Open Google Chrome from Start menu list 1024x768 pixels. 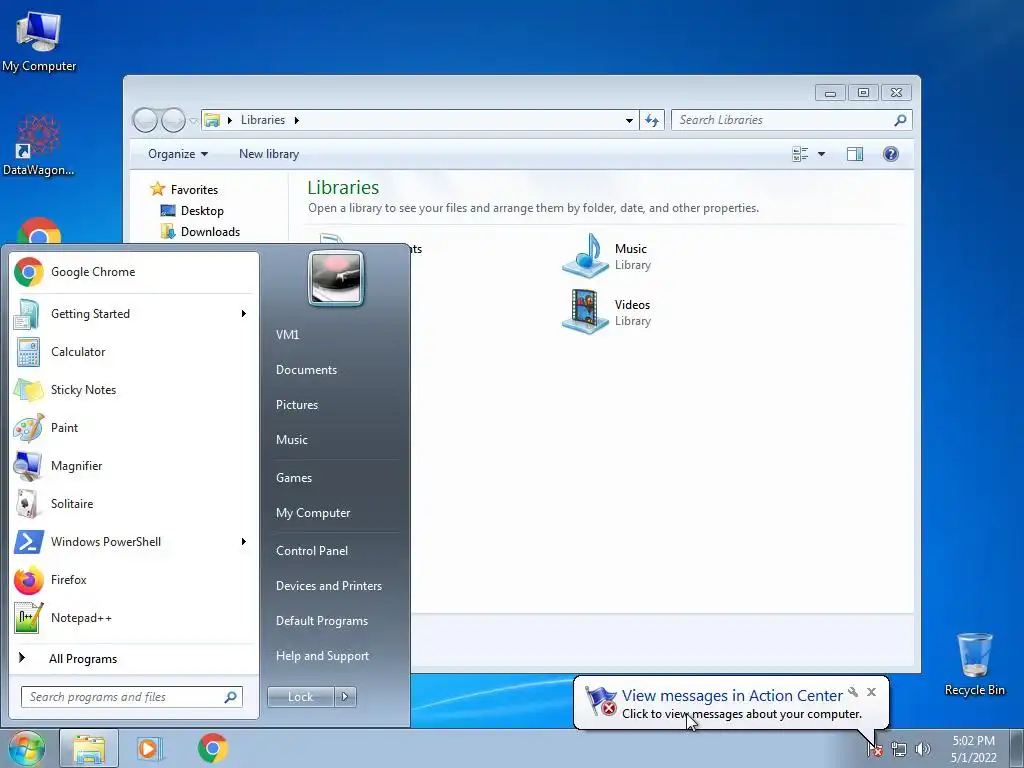pos(134,272)
